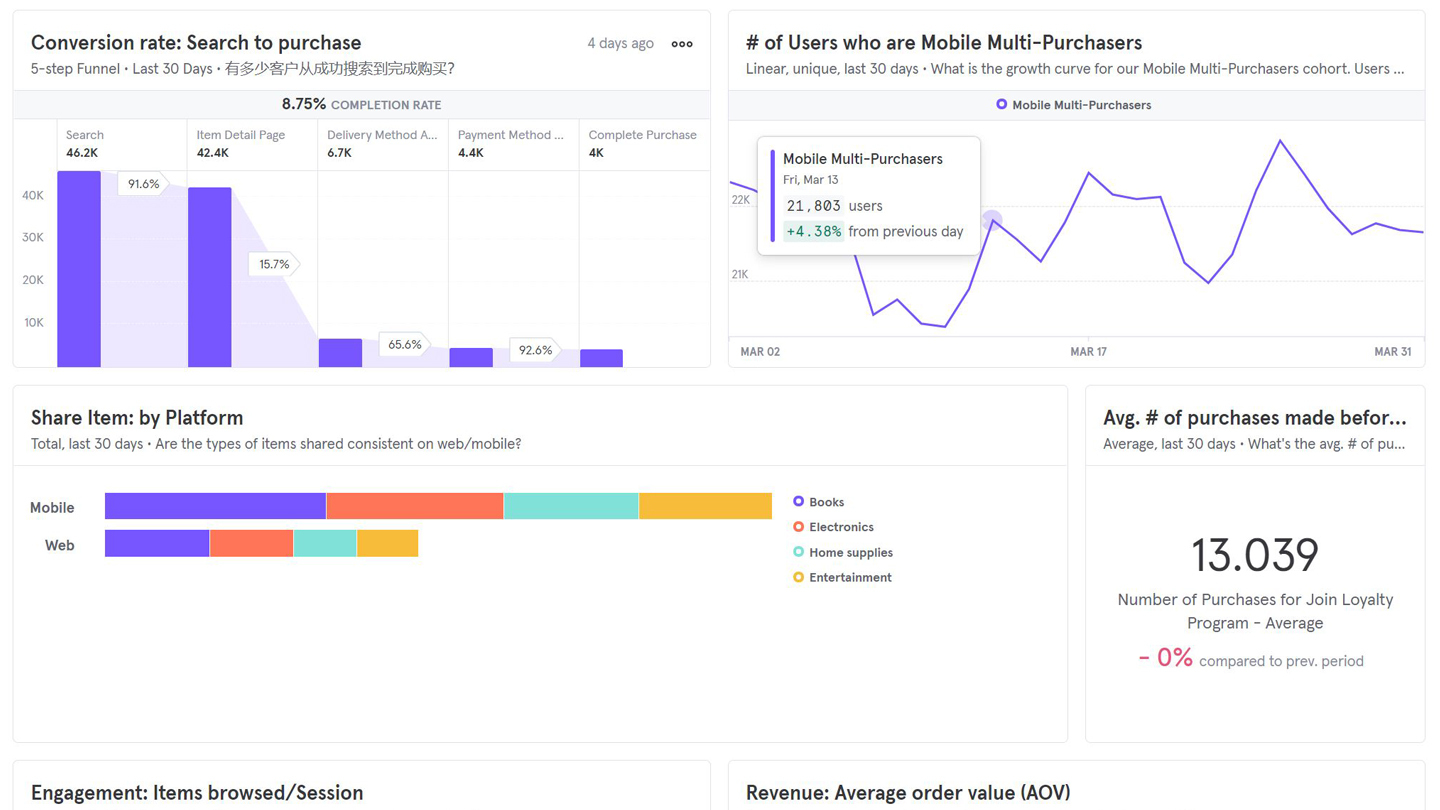
Task: Click the Complete Purchase funnel step header
Action: point(642,135)
